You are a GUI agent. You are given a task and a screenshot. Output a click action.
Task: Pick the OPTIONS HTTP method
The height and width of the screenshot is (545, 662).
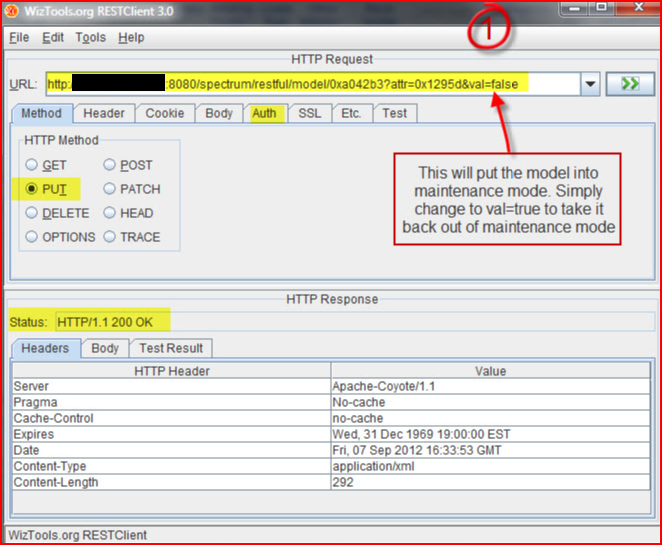[x=32, y=237]
